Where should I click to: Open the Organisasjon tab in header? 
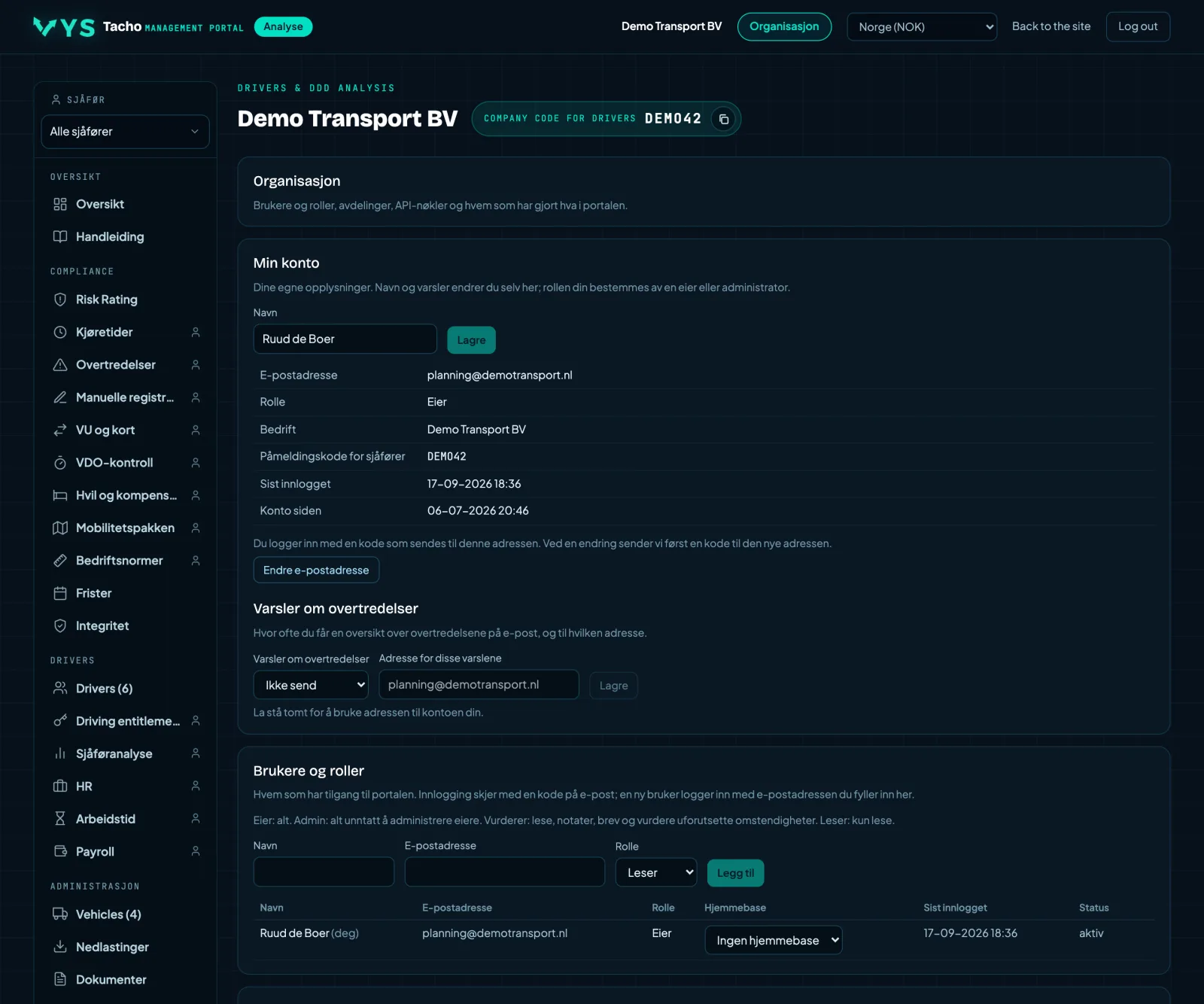(784, 26)
